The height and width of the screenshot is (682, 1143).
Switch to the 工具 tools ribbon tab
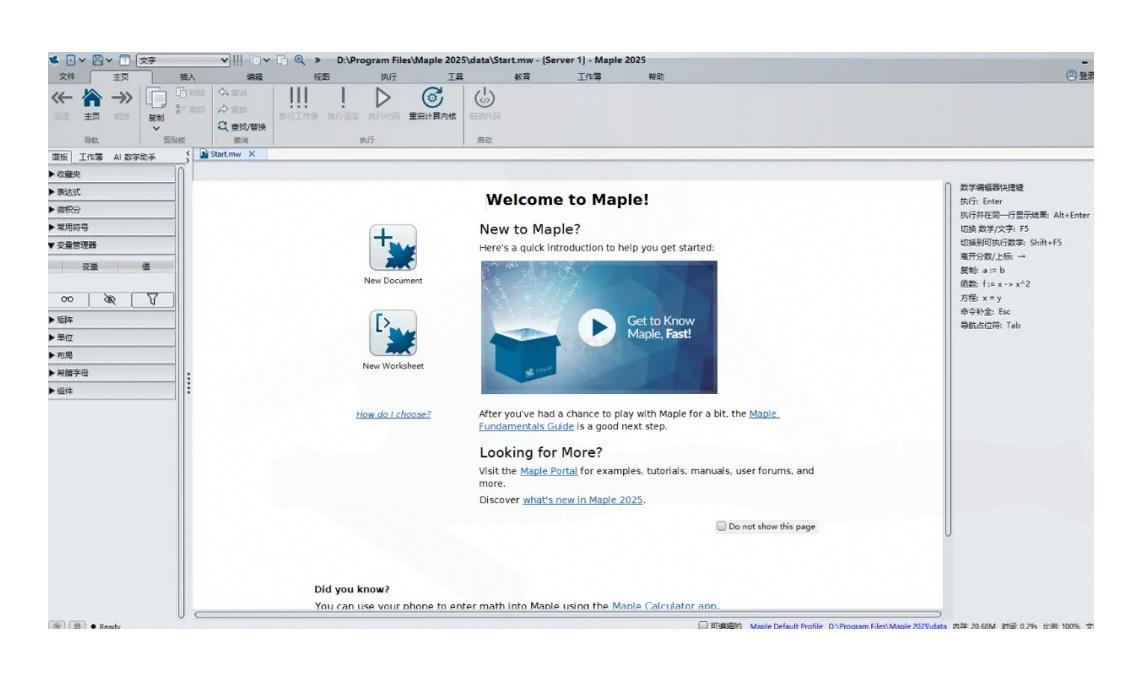[456, 77]
